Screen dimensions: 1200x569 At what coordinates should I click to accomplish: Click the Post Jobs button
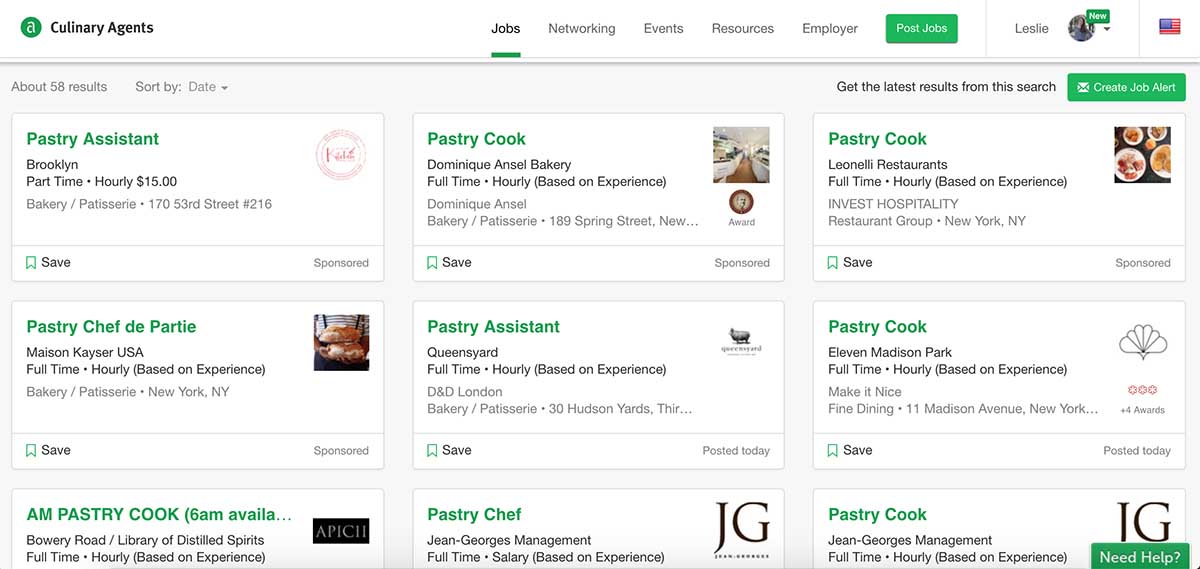pos(922,28)
